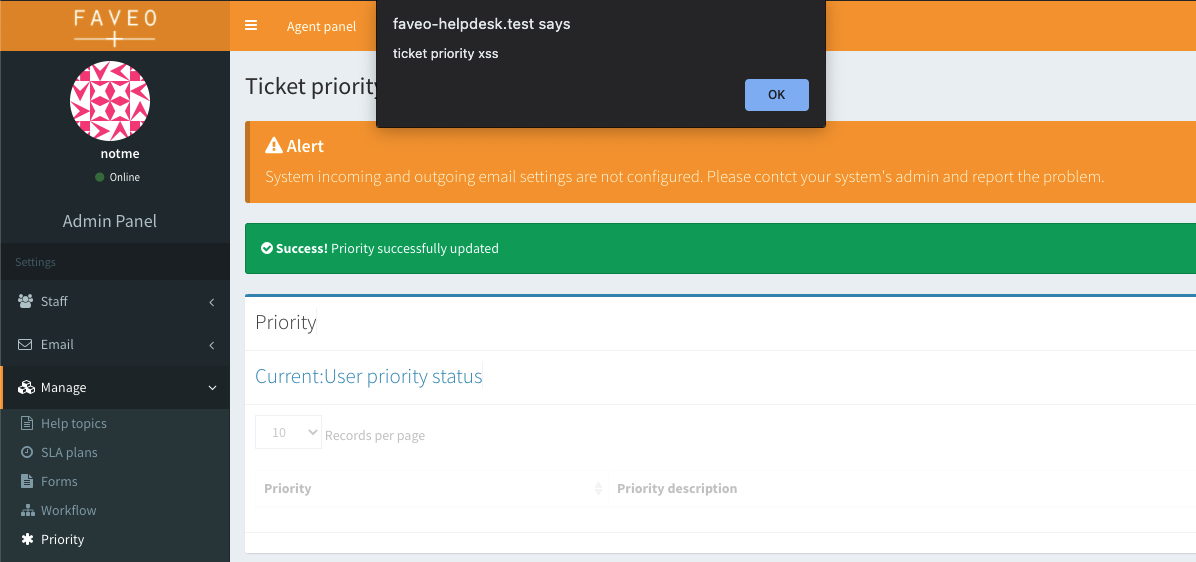Viewport: 1196px width, 562px height.
Task: Open Help topics submenu item
Action: 73,423
